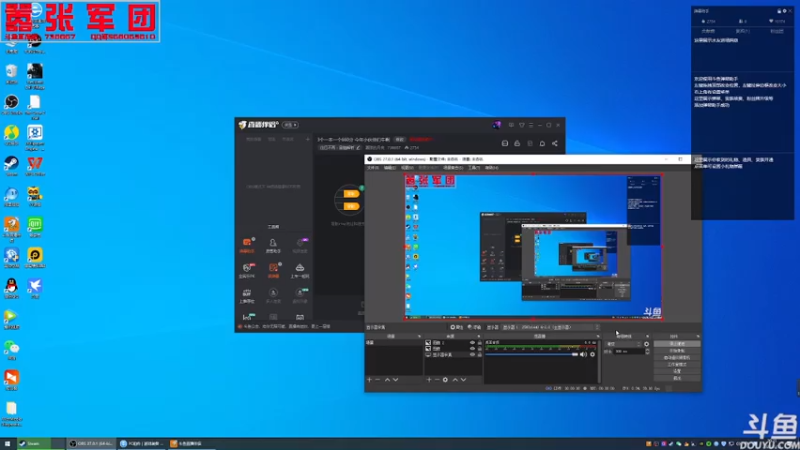Open 工具 menu in OBS menu bar

(x=474, y=168)
